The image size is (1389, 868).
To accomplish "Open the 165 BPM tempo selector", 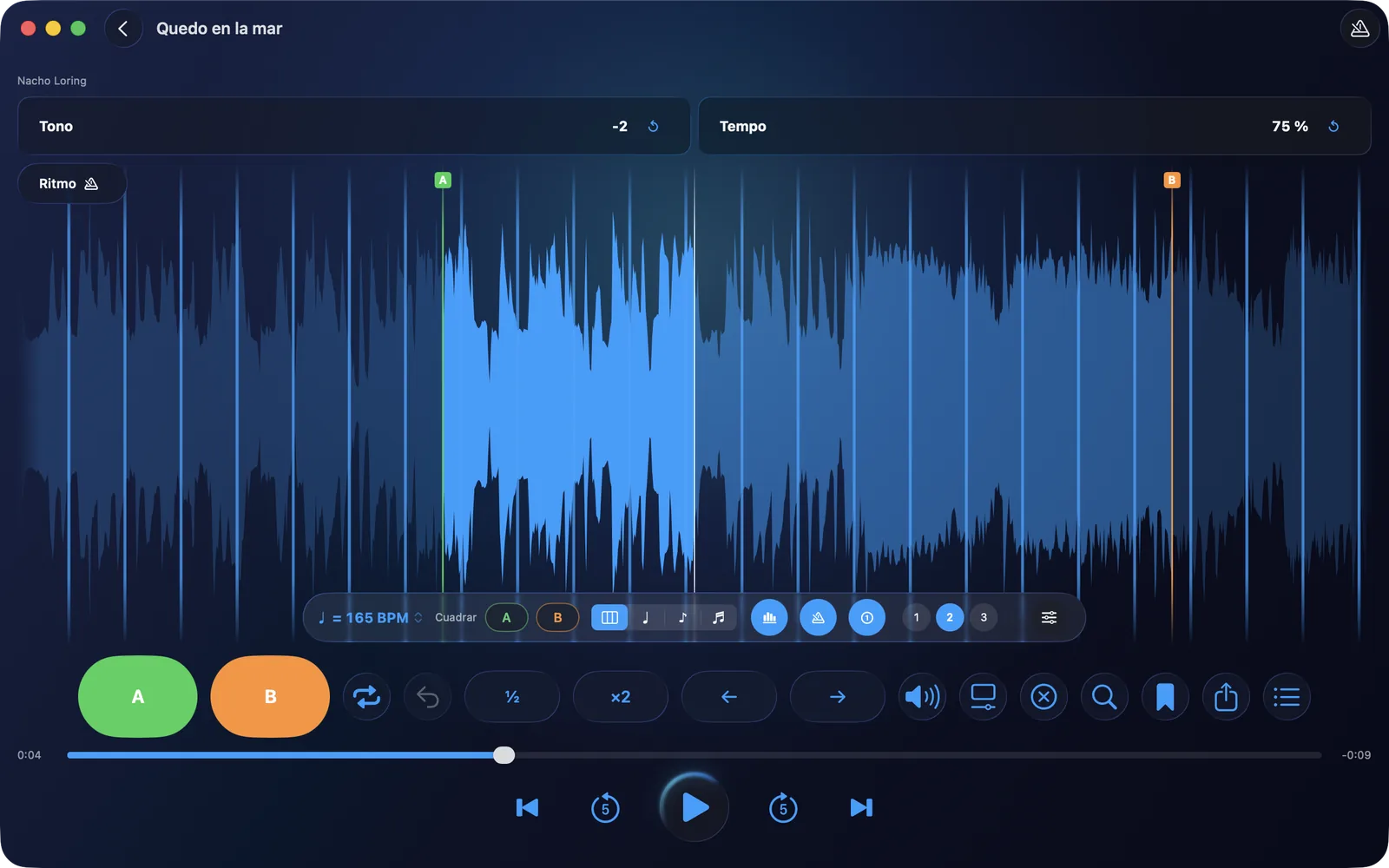I will pyautogui.click(x=370, y=618).
